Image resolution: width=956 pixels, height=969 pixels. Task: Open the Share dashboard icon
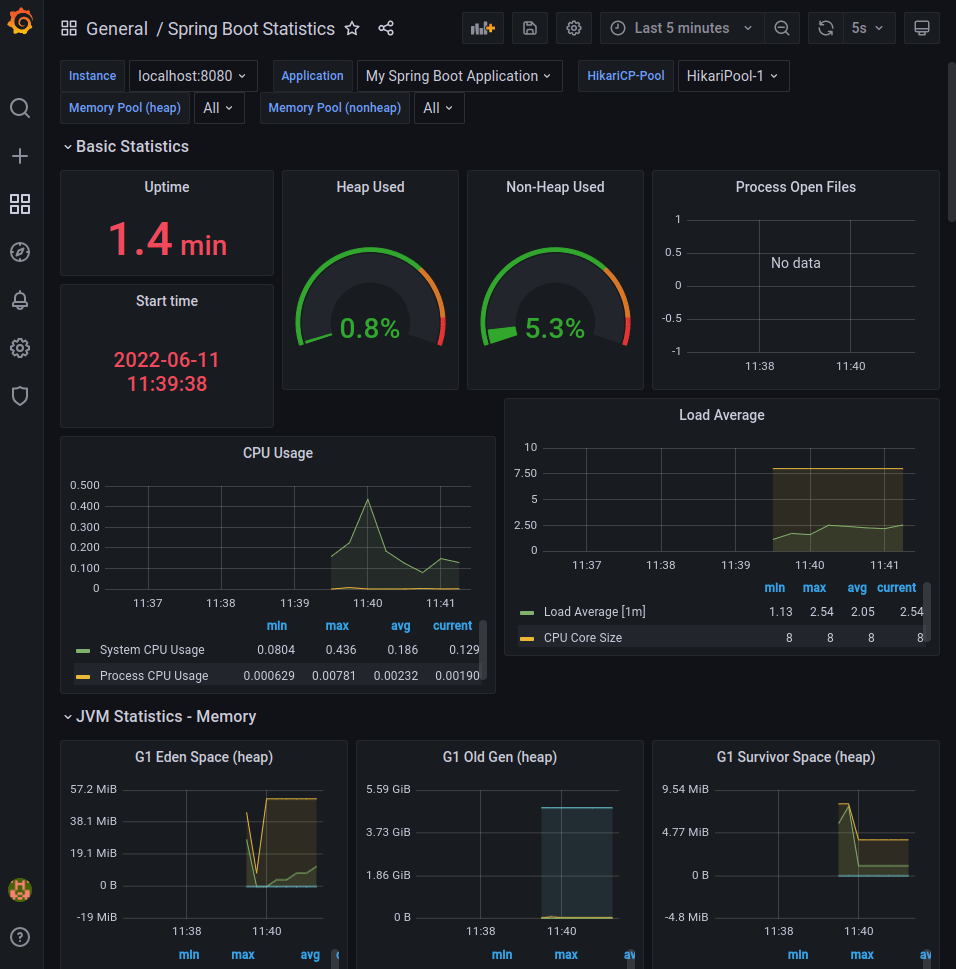click(x=386, y=29)
